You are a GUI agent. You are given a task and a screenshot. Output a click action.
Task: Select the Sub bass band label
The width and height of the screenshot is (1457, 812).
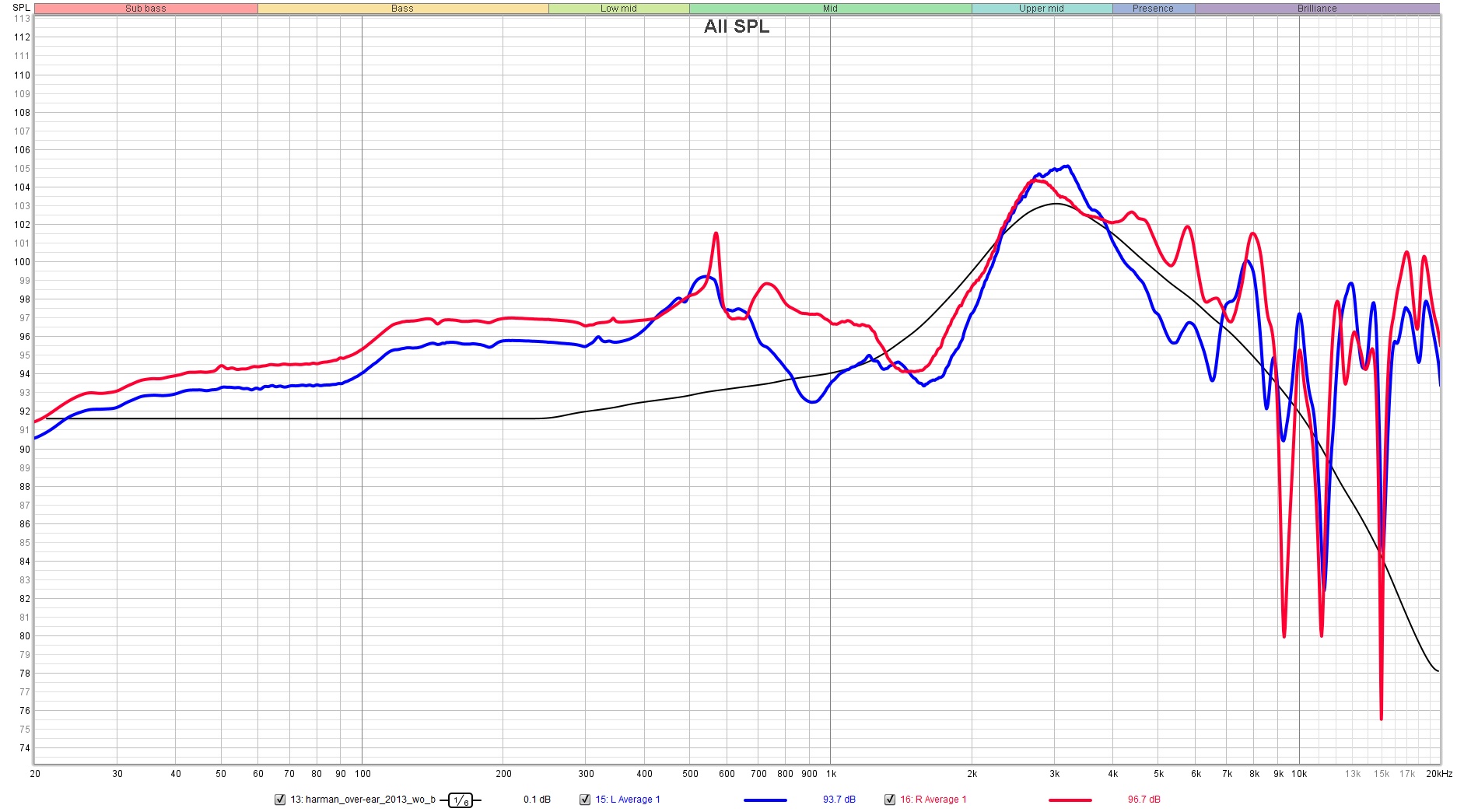pos(146,9)
